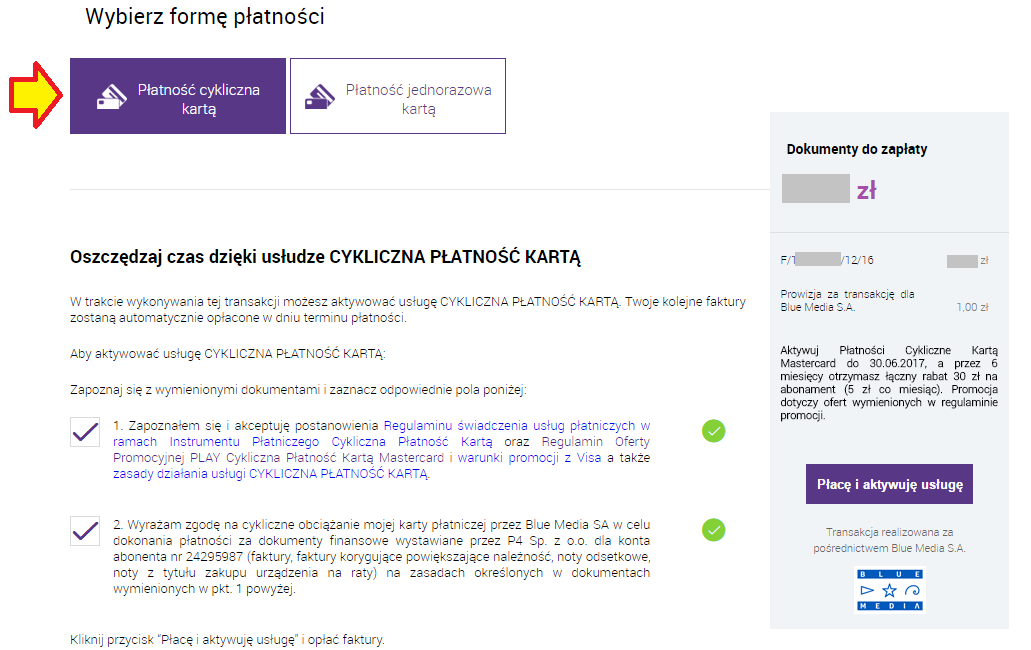Click Oszczędzaj czas dzięki usłudze heading
This screenshot has height=650, width=1031.
pos(325,257)
